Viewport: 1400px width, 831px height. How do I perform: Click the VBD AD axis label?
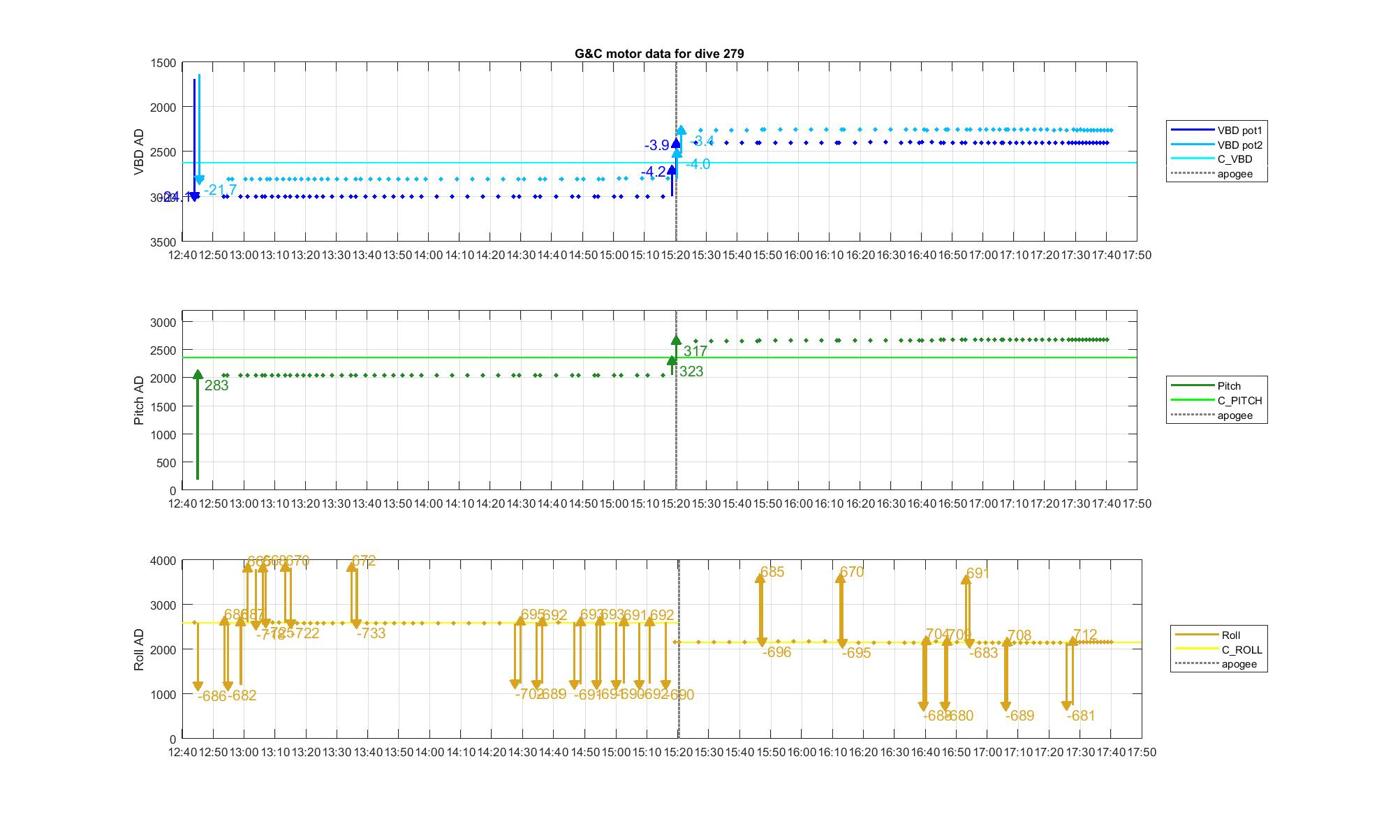(x=139, y=152)
